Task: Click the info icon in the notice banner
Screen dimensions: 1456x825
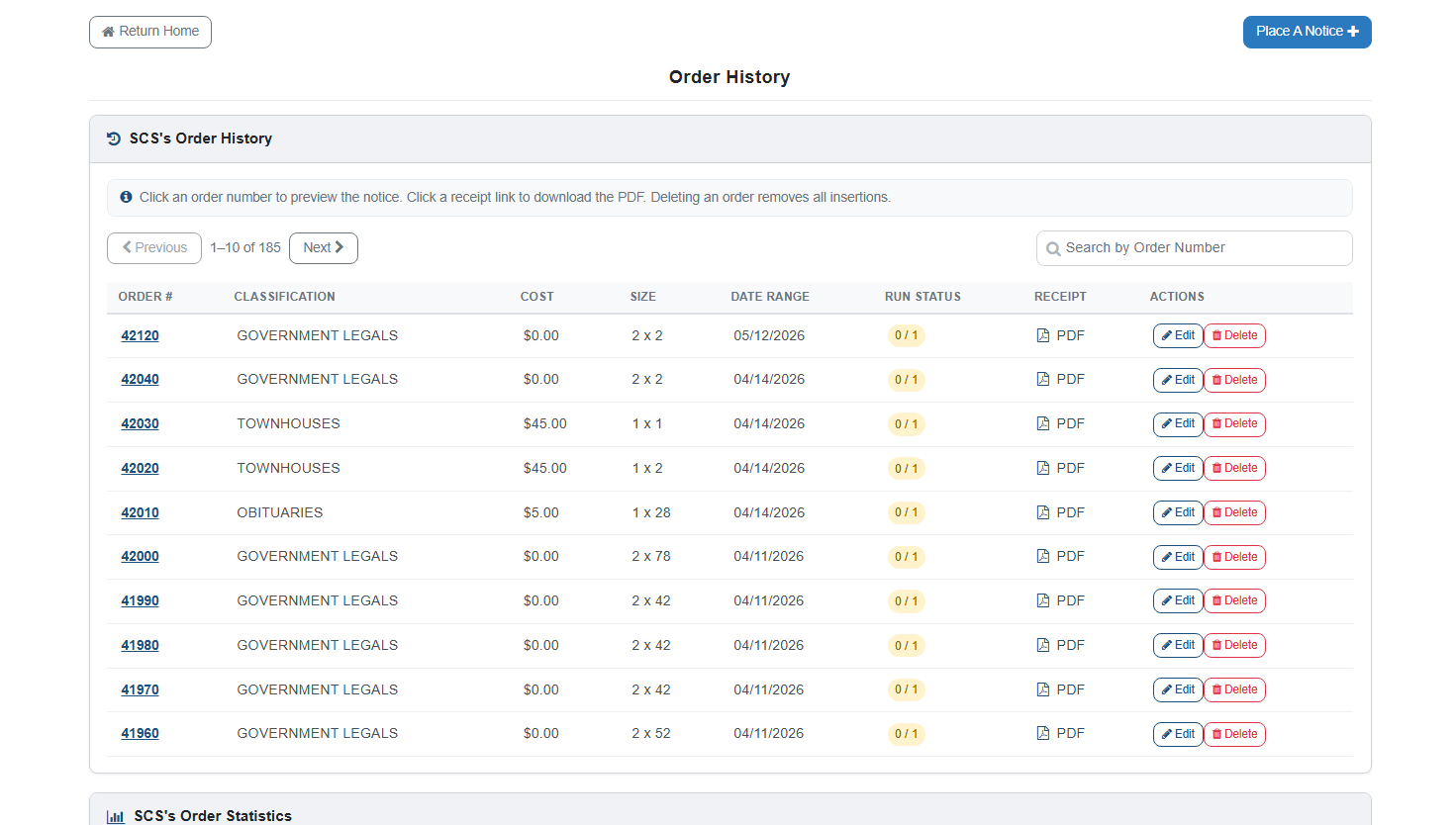Action: 126,197
